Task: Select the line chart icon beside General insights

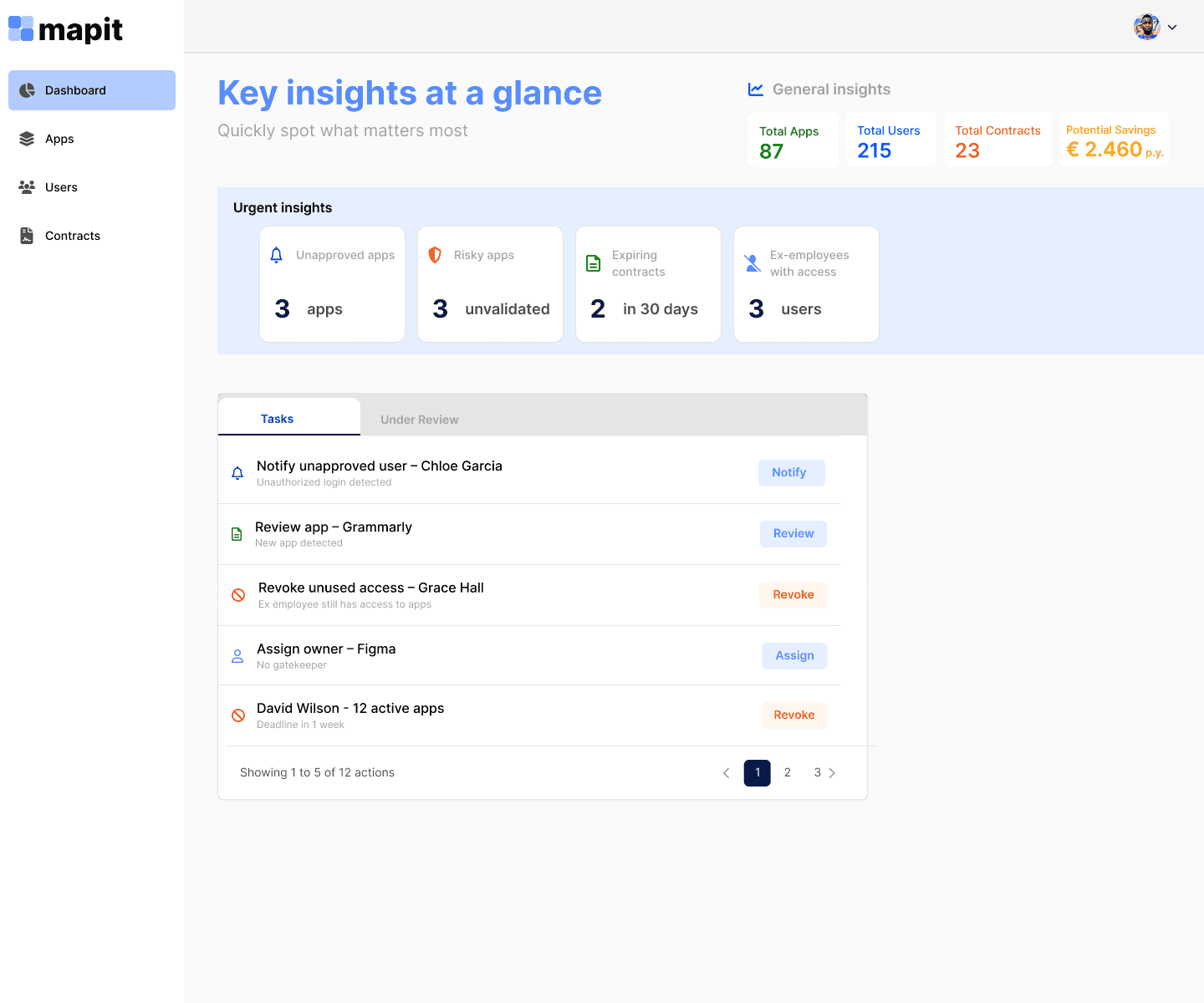Action: point(755,89)
